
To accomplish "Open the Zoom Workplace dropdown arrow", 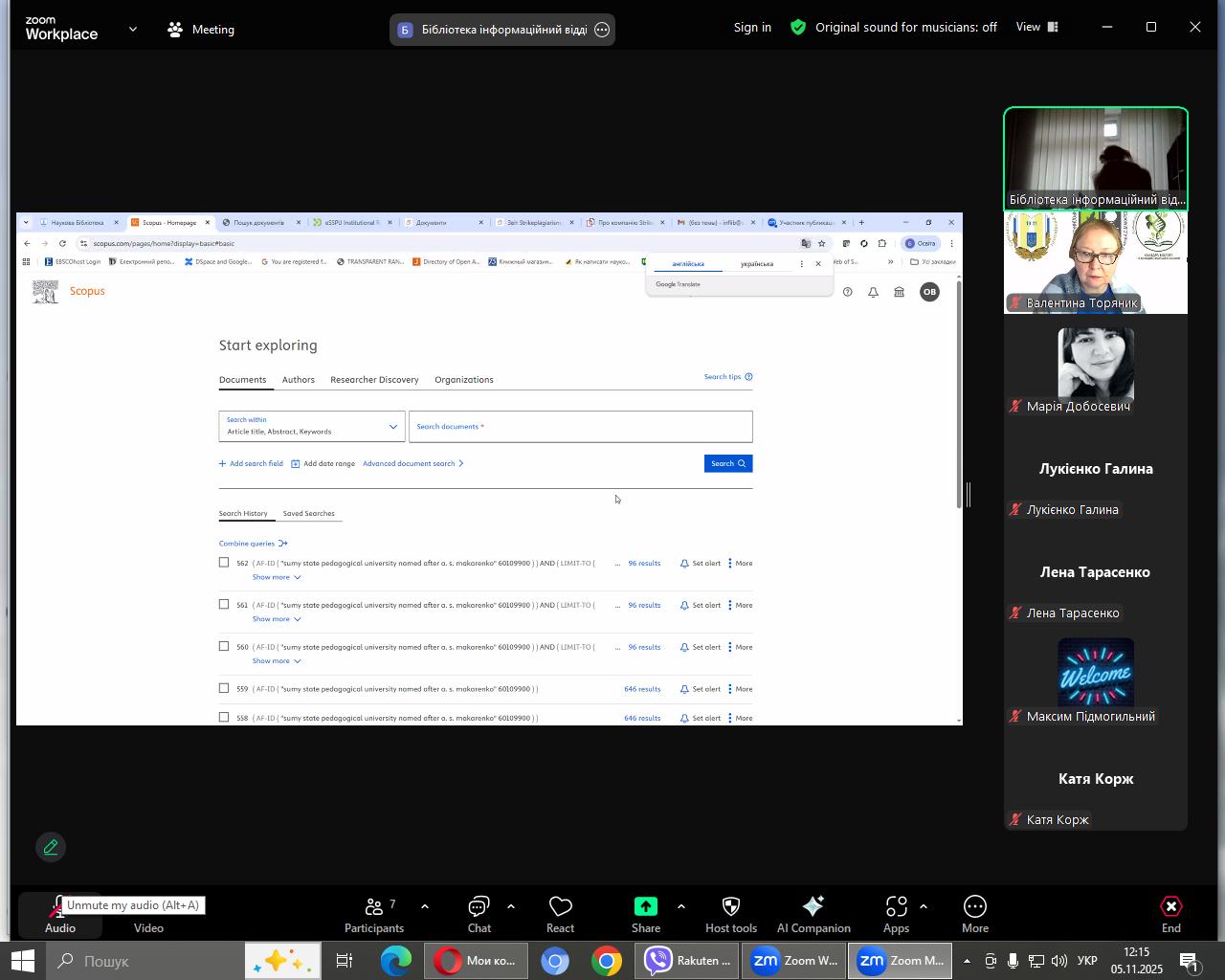I will point(133,30).
